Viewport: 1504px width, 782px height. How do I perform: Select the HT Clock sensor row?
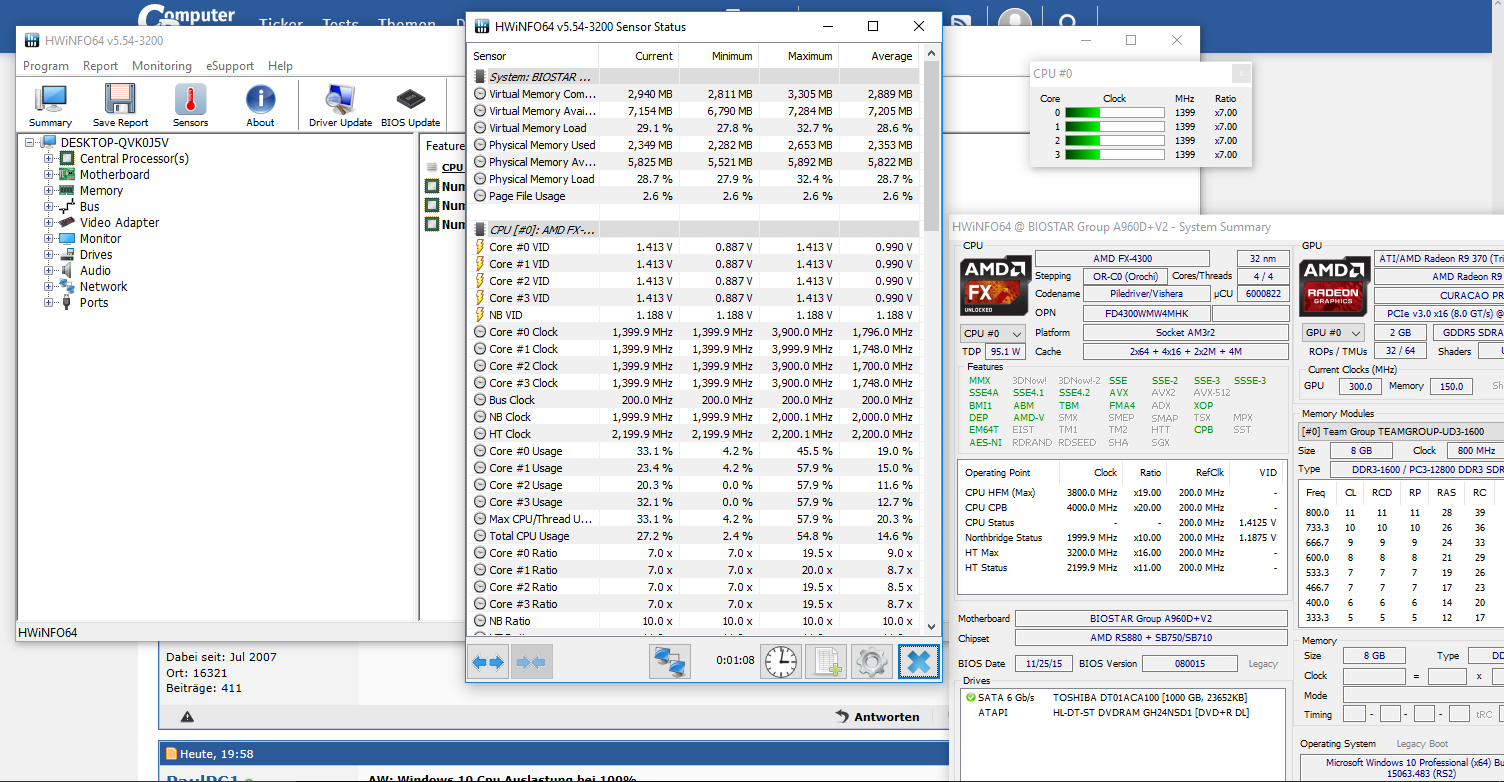[x=694, y=434]
